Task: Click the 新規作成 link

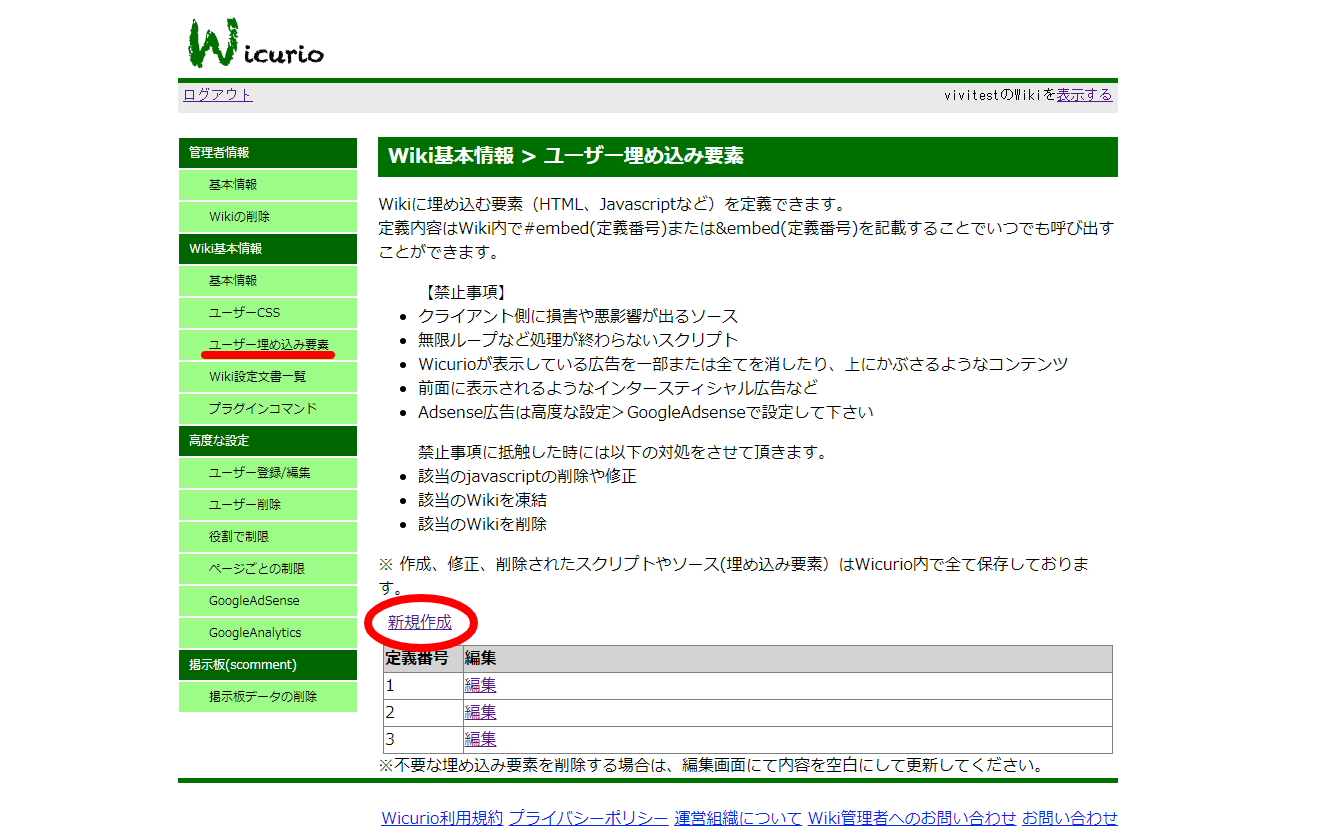Action: pyautogui.click(x=419, y=622)
